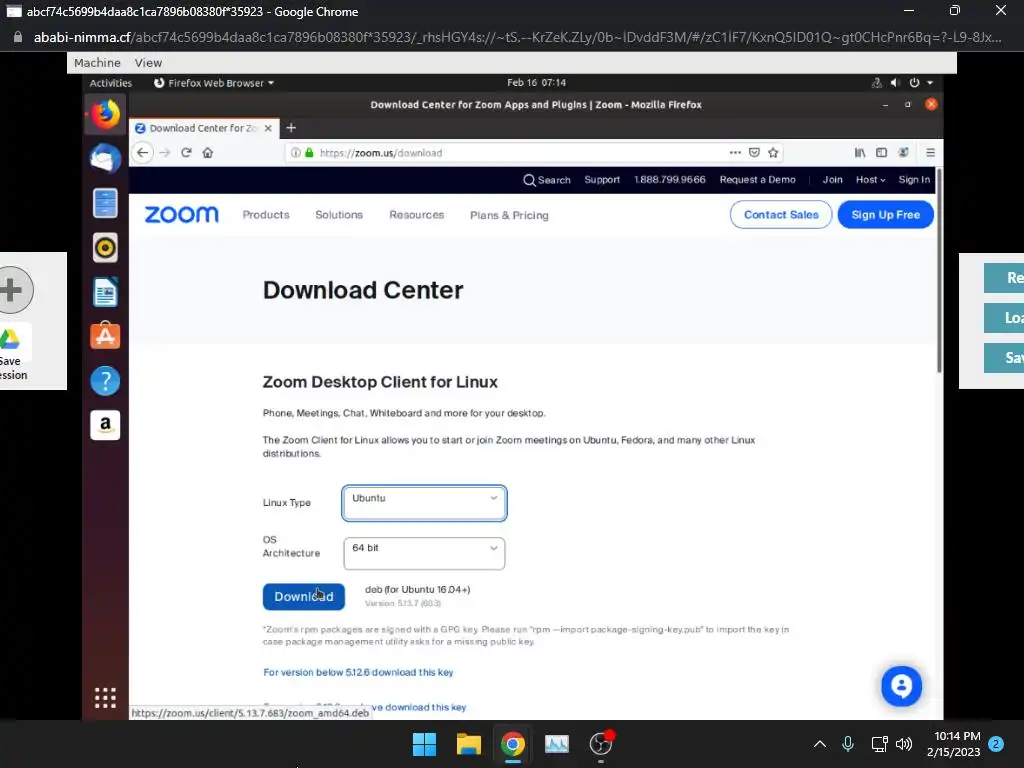This screenshot has width=1024, height=768.
Task: Open the View menu
Action: coord(148,63)
